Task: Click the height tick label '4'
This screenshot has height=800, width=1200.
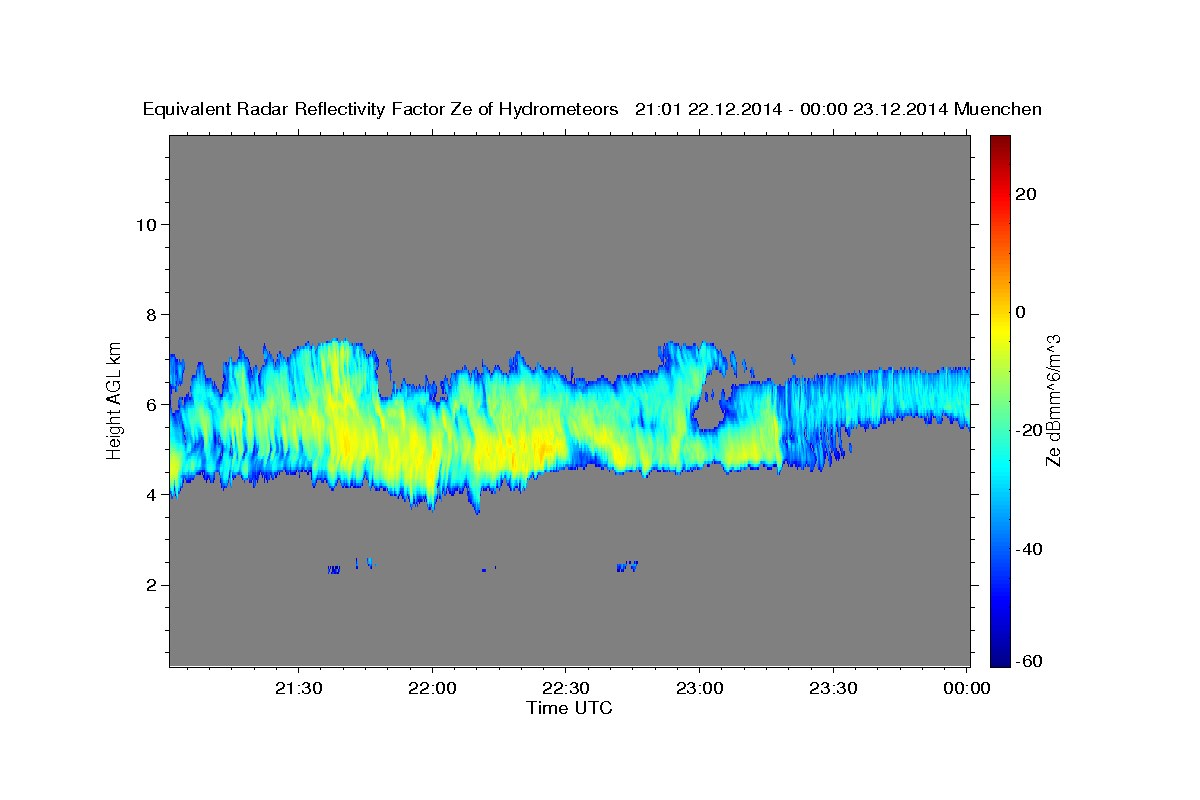Action: pyautogui.click(x=150, y=495)
